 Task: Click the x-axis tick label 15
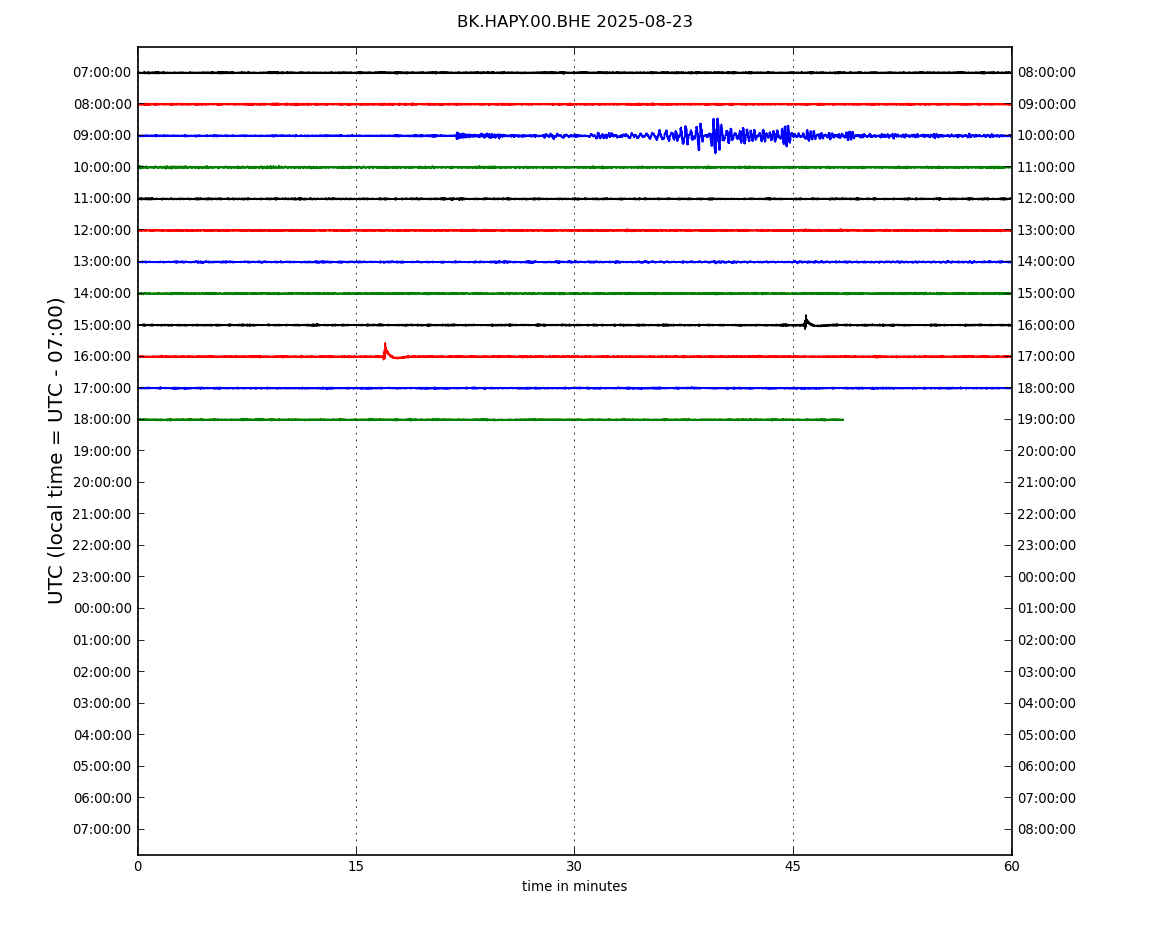tap(356, 866)
